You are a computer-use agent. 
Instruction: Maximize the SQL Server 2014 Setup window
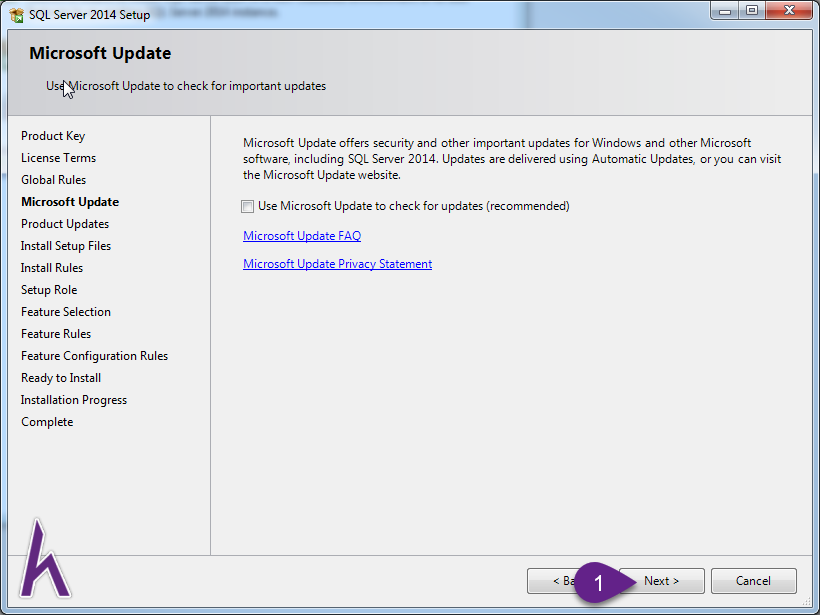coord(752,11)
